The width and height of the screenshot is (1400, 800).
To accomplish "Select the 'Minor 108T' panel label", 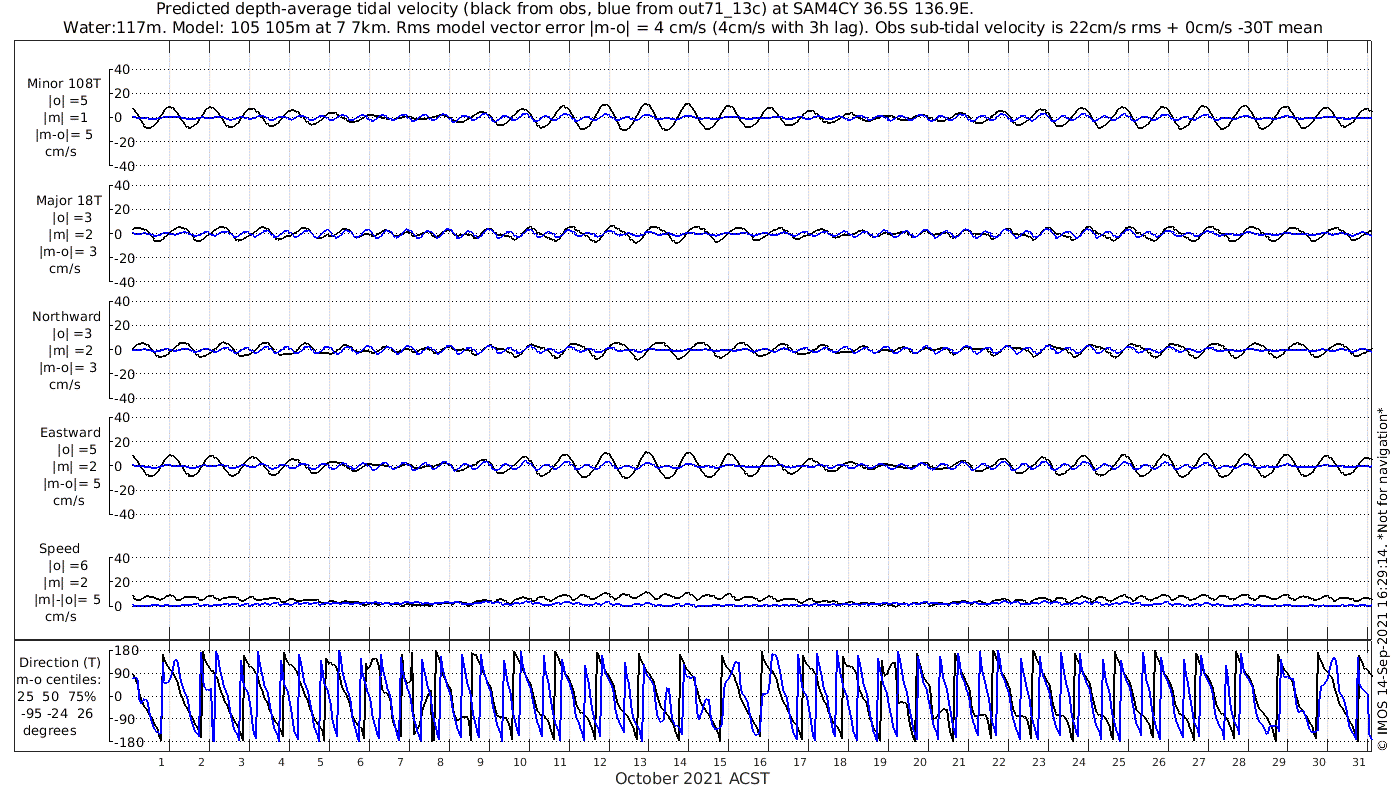I will pos(64,84).
